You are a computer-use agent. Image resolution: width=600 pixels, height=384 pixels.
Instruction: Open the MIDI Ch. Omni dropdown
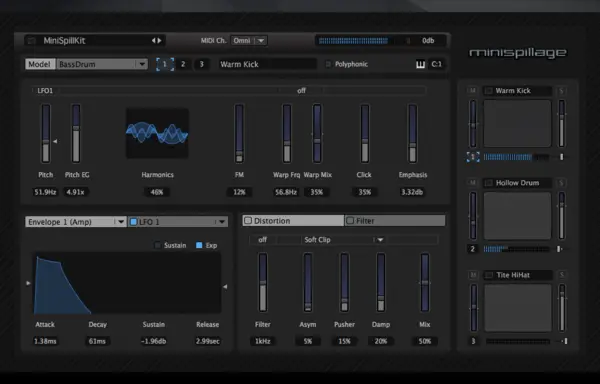pos(249,41)
